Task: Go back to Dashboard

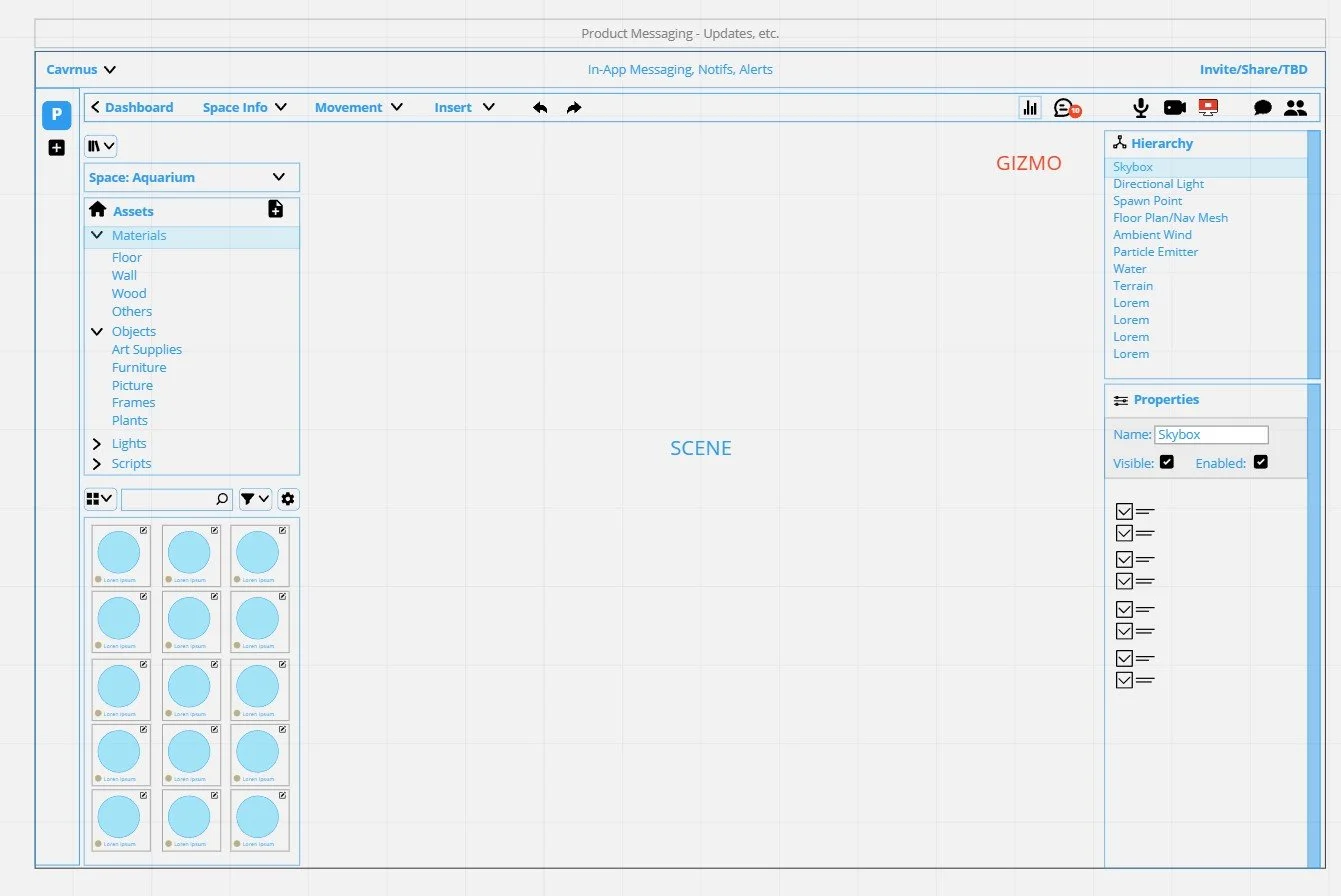Action: tap(132, 107)
